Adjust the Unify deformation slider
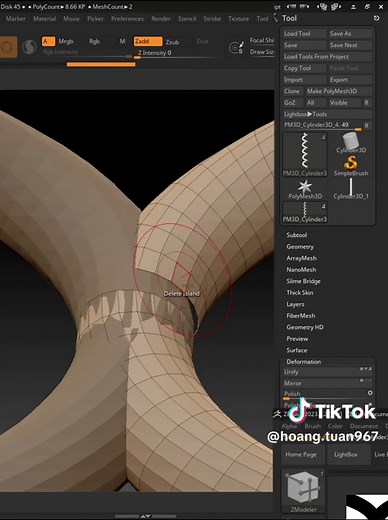The height and width of the screenshot is (520, 388). pos(327,372)
